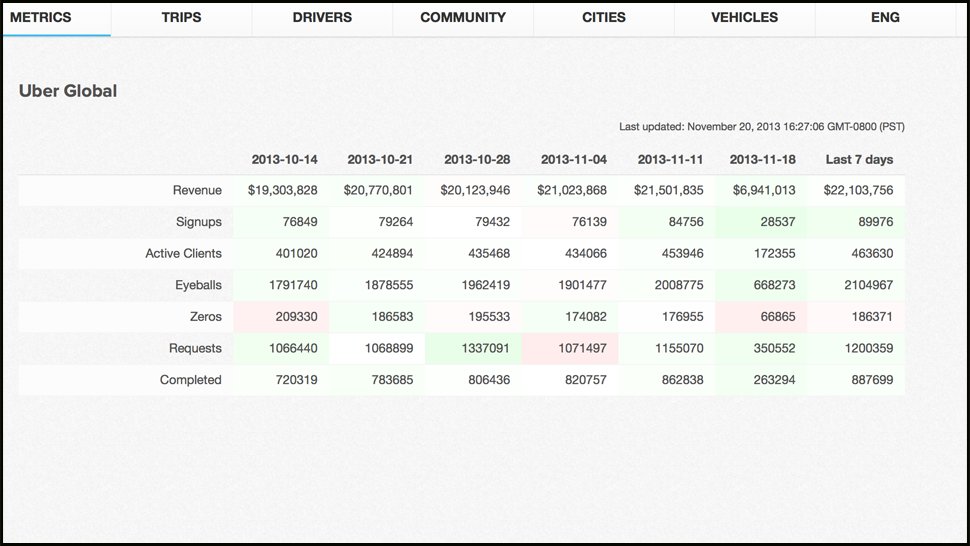Select the Last 7 days column header
Image resolution: width=970 pixels, height=546 pixels.
pyautogui.click(x=859, y=160)
